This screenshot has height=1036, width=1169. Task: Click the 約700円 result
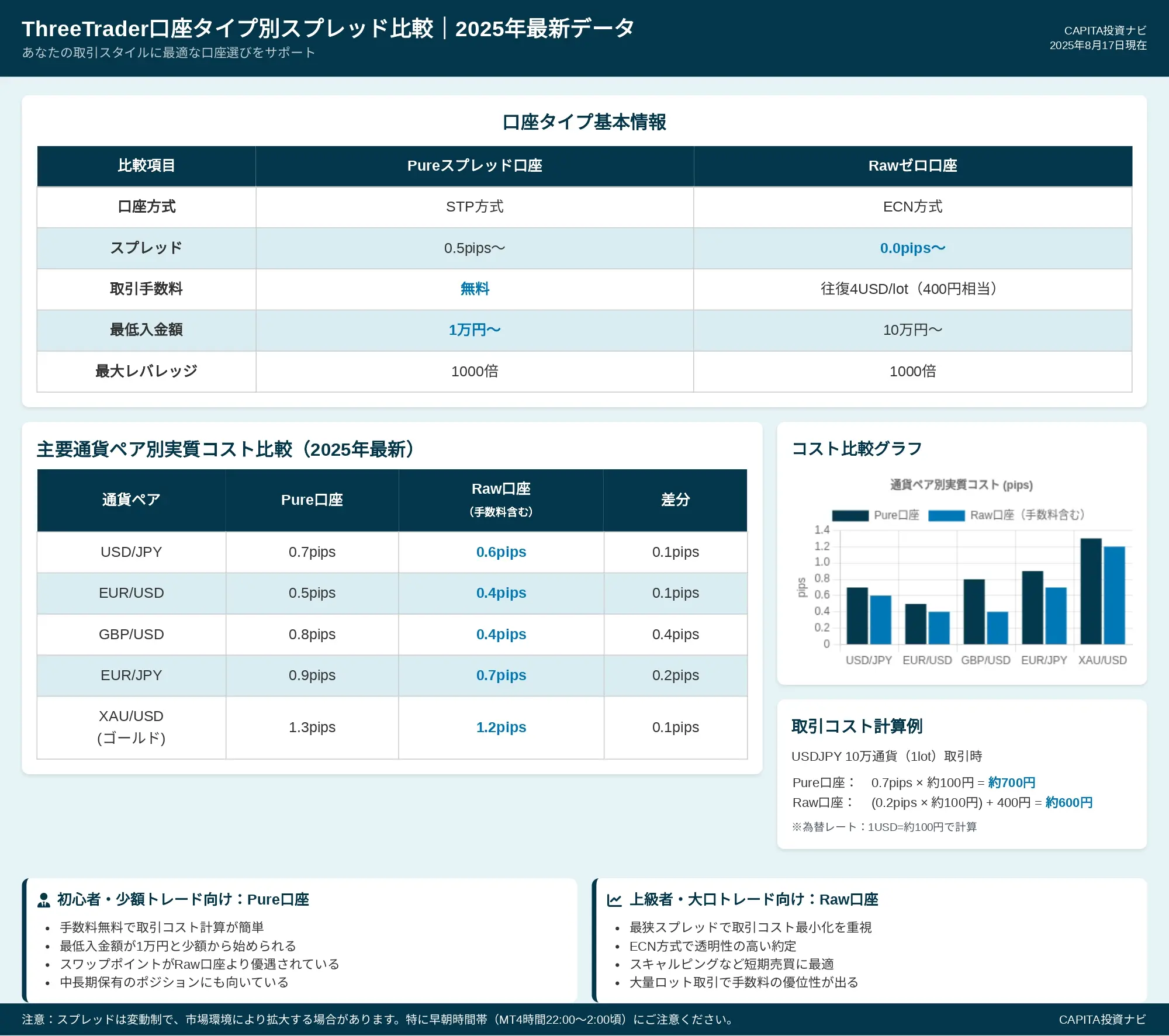tap(1012, 783)
